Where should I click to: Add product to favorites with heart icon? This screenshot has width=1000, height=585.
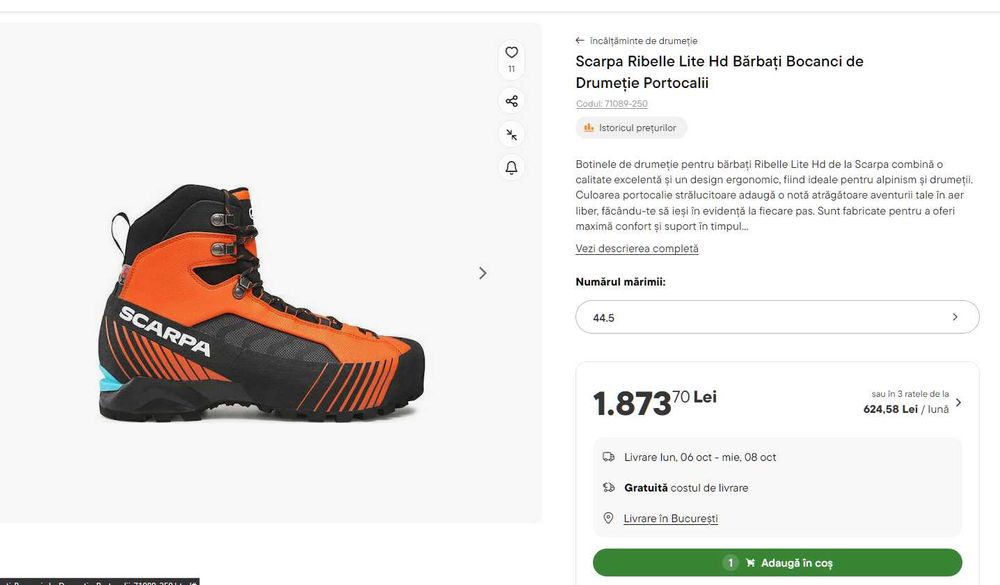[511, 53]
